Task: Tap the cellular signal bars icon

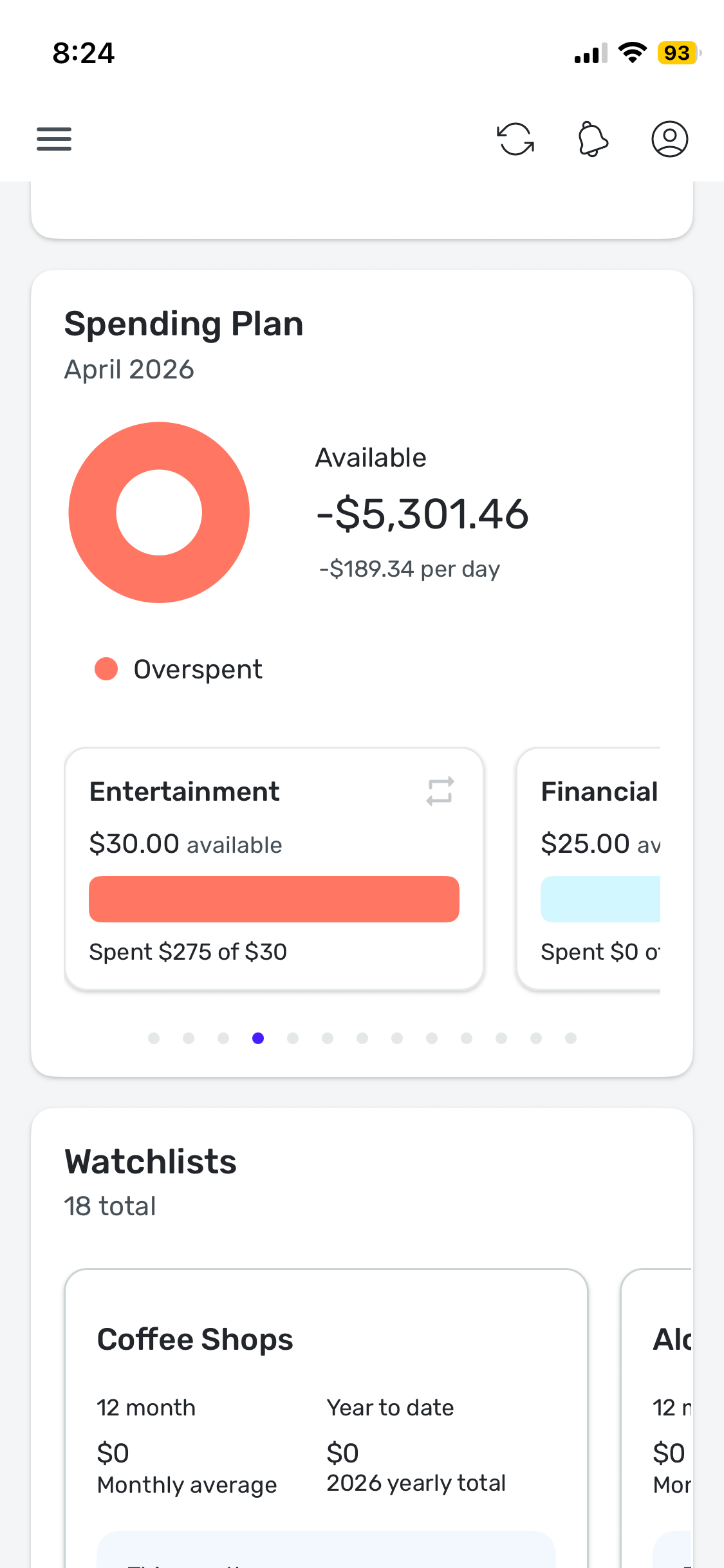Action: [591, 54]
